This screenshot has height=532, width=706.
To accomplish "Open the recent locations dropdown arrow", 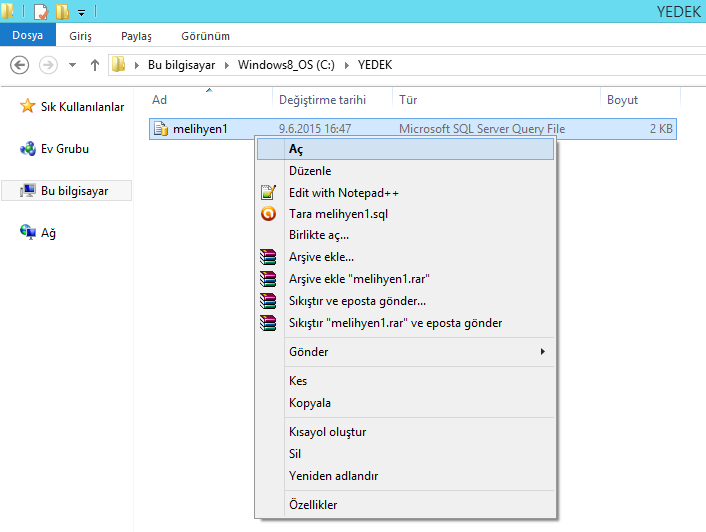I will coord(73,65).
